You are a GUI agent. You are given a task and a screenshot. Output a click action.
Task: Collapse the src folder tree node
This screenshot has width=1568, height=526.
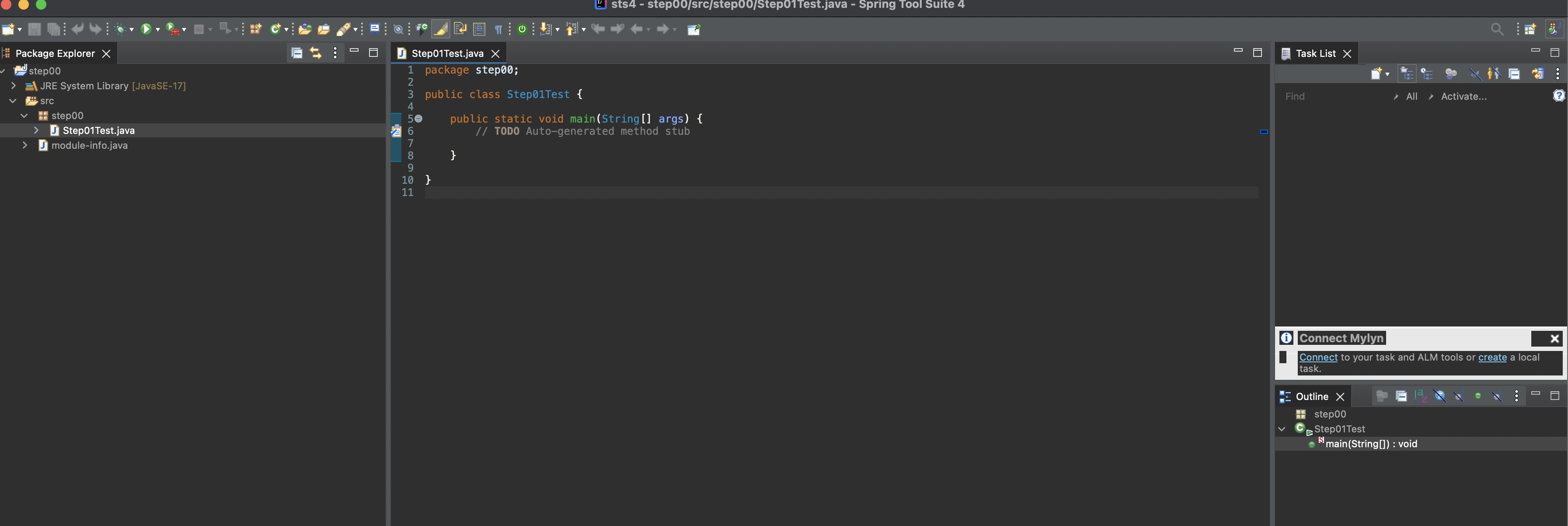tap(14, 101)
